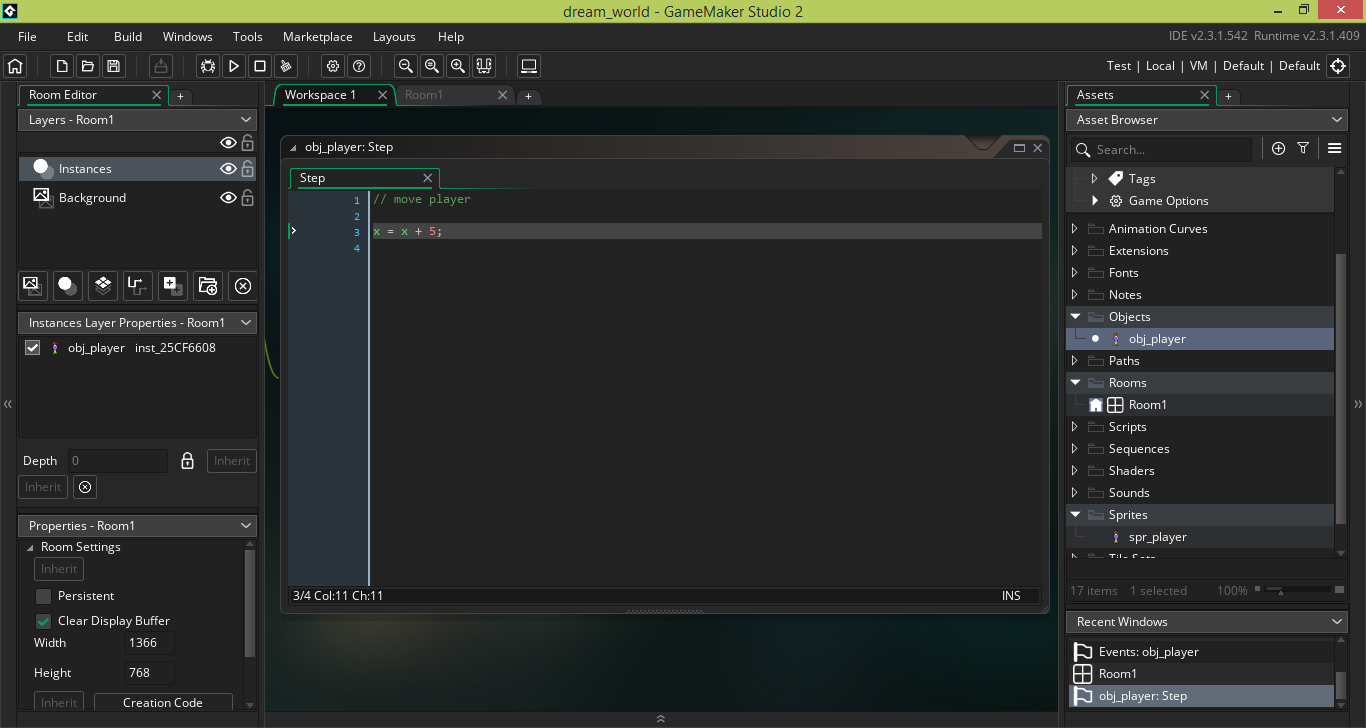Open the Asset Browser panel dropdown

pos(1207,119)
